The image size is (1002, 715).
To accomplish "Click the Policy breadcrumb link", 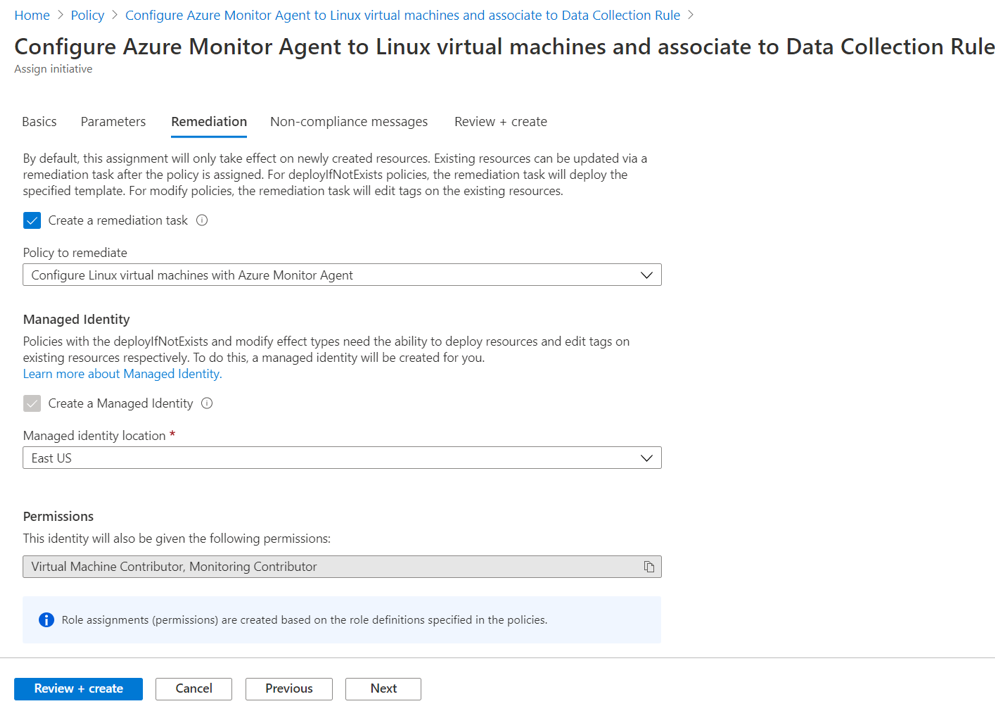I will [88, 15].
